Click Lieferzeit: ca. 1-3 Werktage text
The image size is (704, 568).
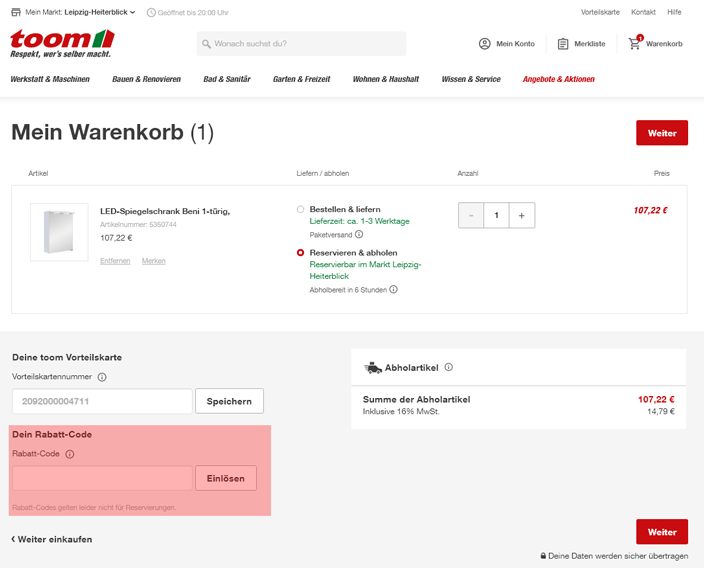point(360,221)
